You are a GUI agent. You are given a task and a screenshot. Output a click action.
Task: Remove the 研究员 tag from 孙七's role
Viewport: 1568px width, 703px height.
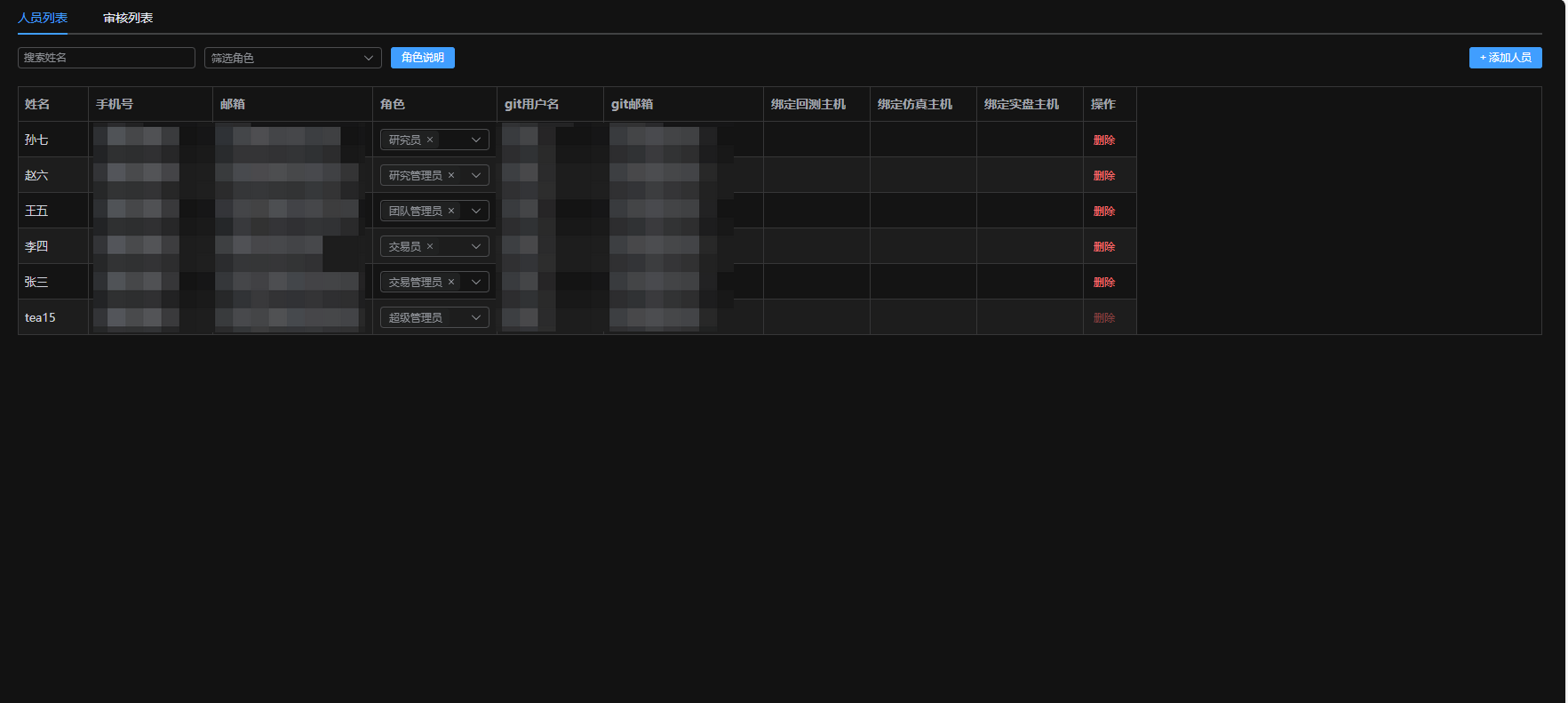click(x=430, y=140)
